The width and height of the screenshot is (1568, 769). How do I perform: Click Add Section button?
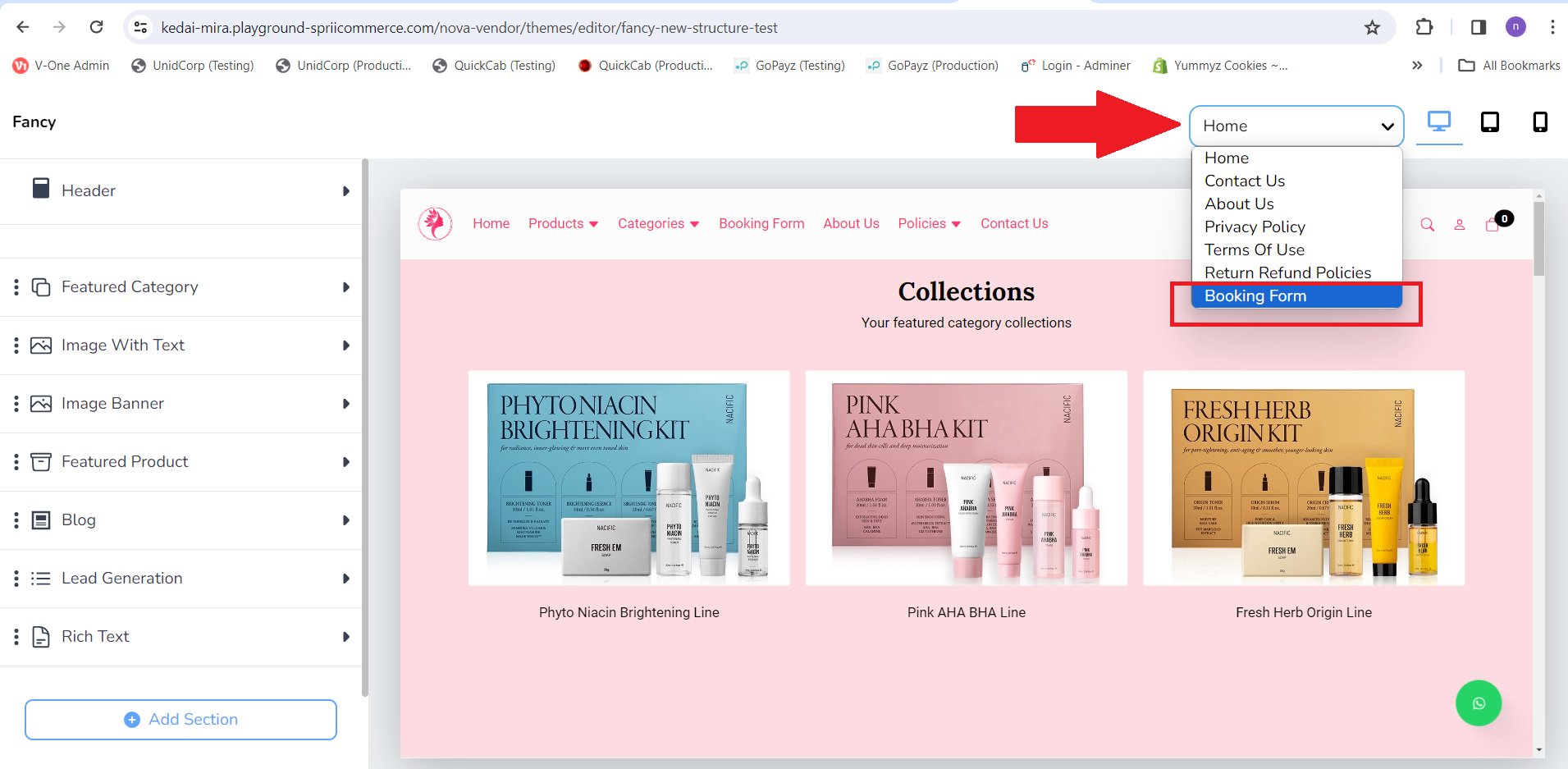[x=181, y=720]
